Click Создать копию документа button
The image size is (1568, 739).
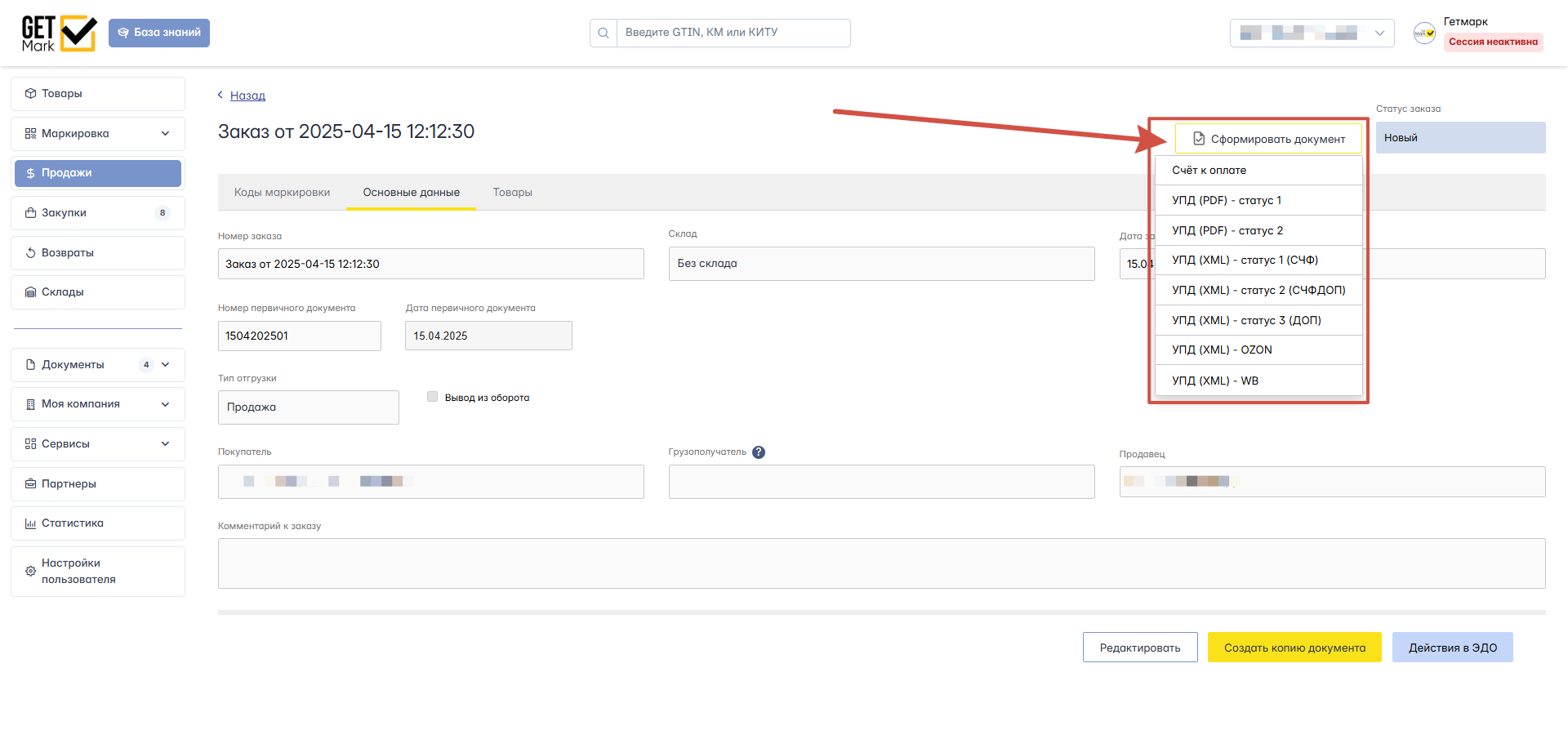tap(1294, 648)
